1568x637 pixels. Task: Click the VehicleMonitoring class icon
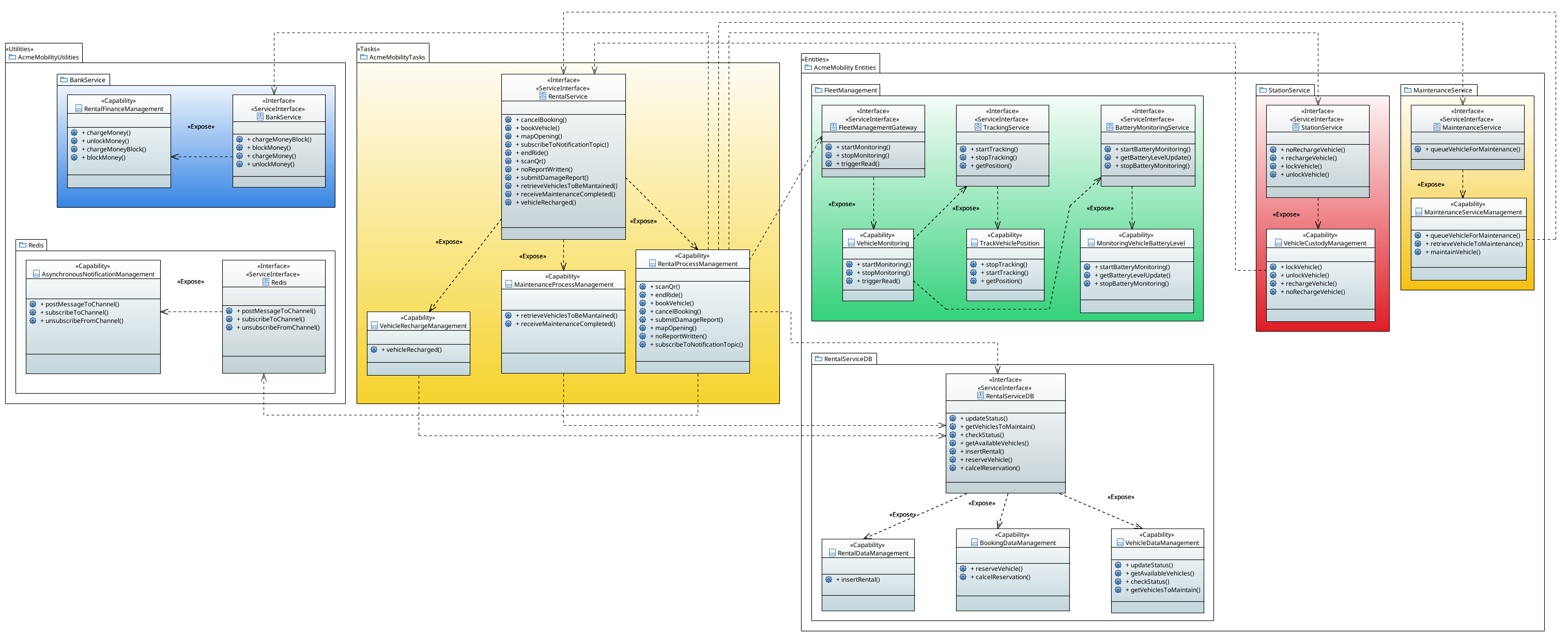(x=851, y=243)
